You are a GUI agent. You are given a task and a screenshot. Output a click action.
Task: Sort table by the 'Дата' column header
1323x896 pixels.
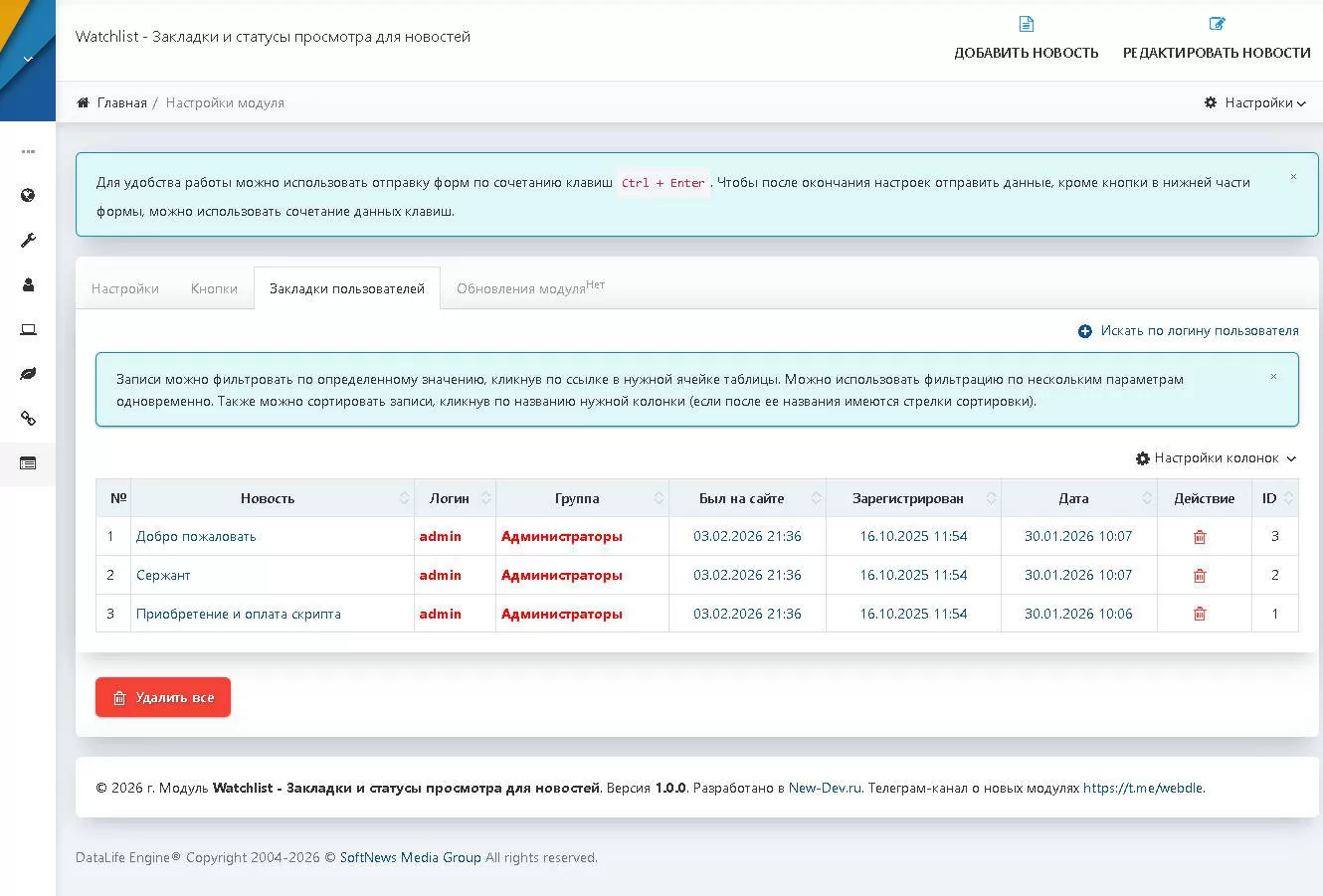pos(1073,498)
